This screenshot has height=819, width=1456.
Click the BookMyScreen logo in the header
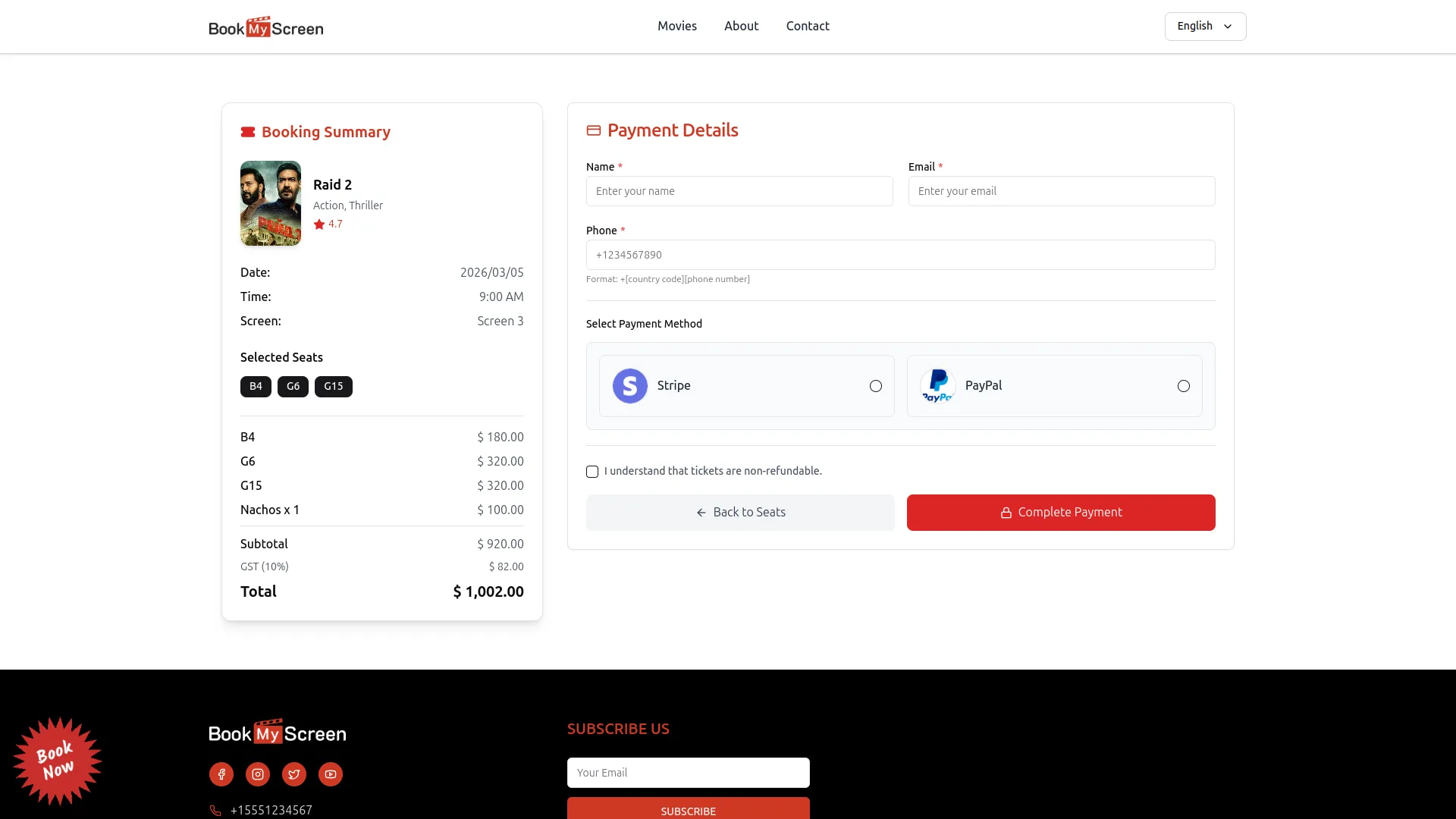coord(265,26)
